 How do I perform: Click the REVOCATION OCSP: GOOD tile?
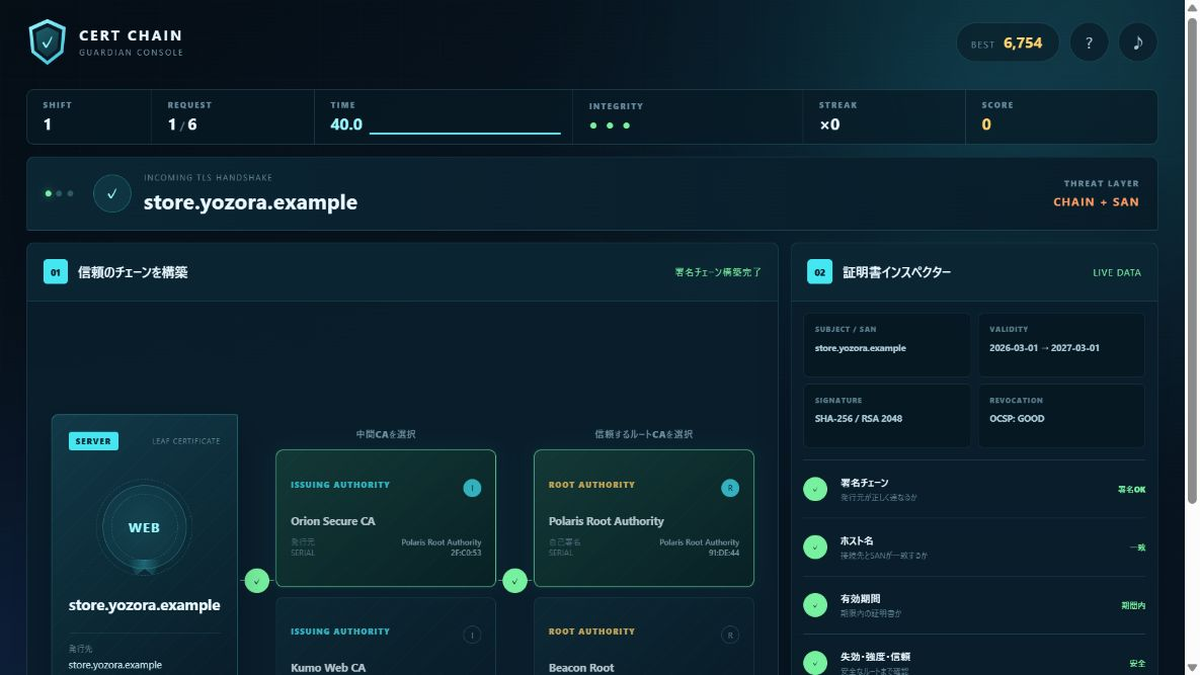click(1061, 415)
